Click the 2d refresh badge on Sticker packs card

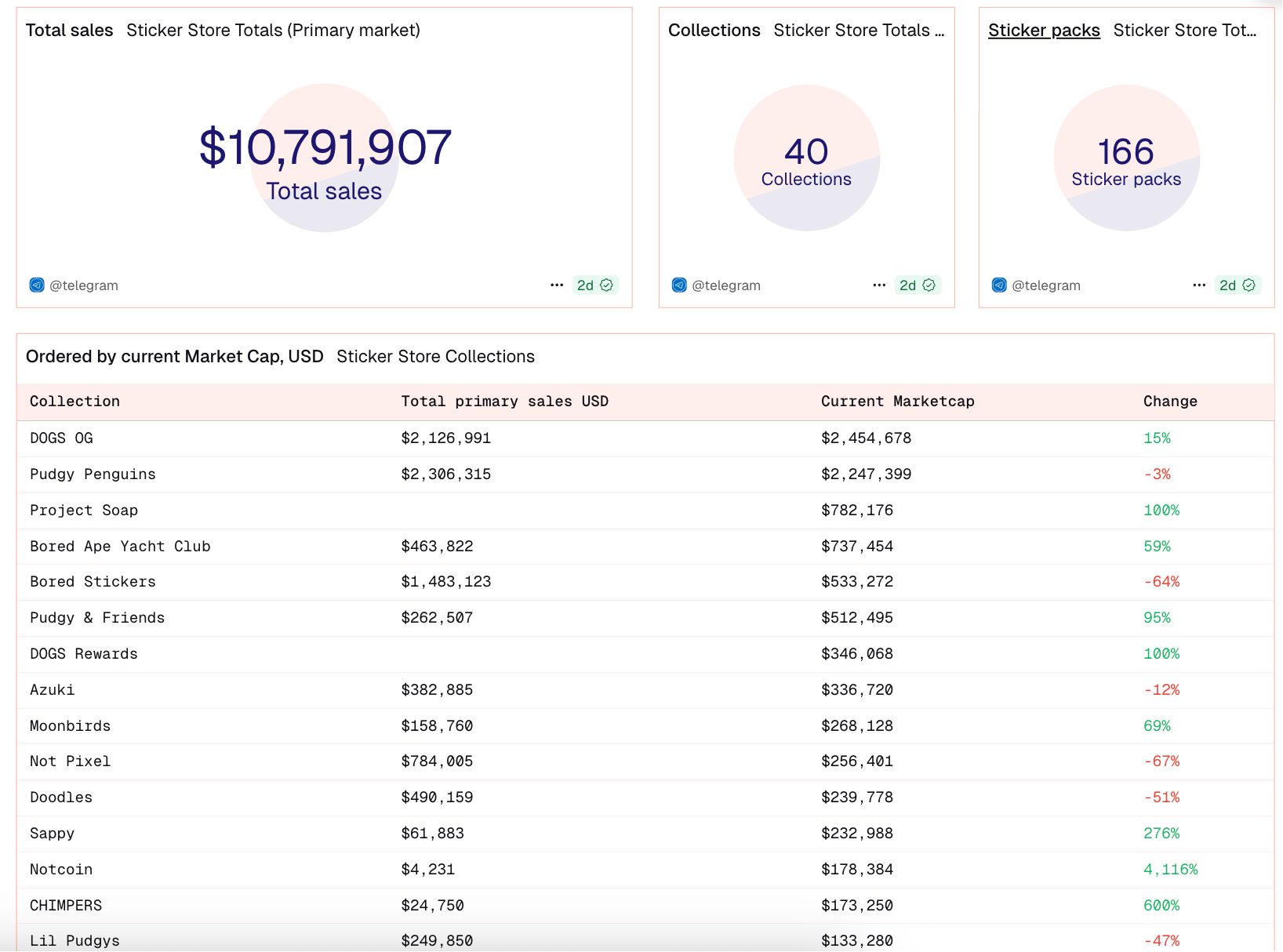pyautogui.click(x=1238, y=285)
